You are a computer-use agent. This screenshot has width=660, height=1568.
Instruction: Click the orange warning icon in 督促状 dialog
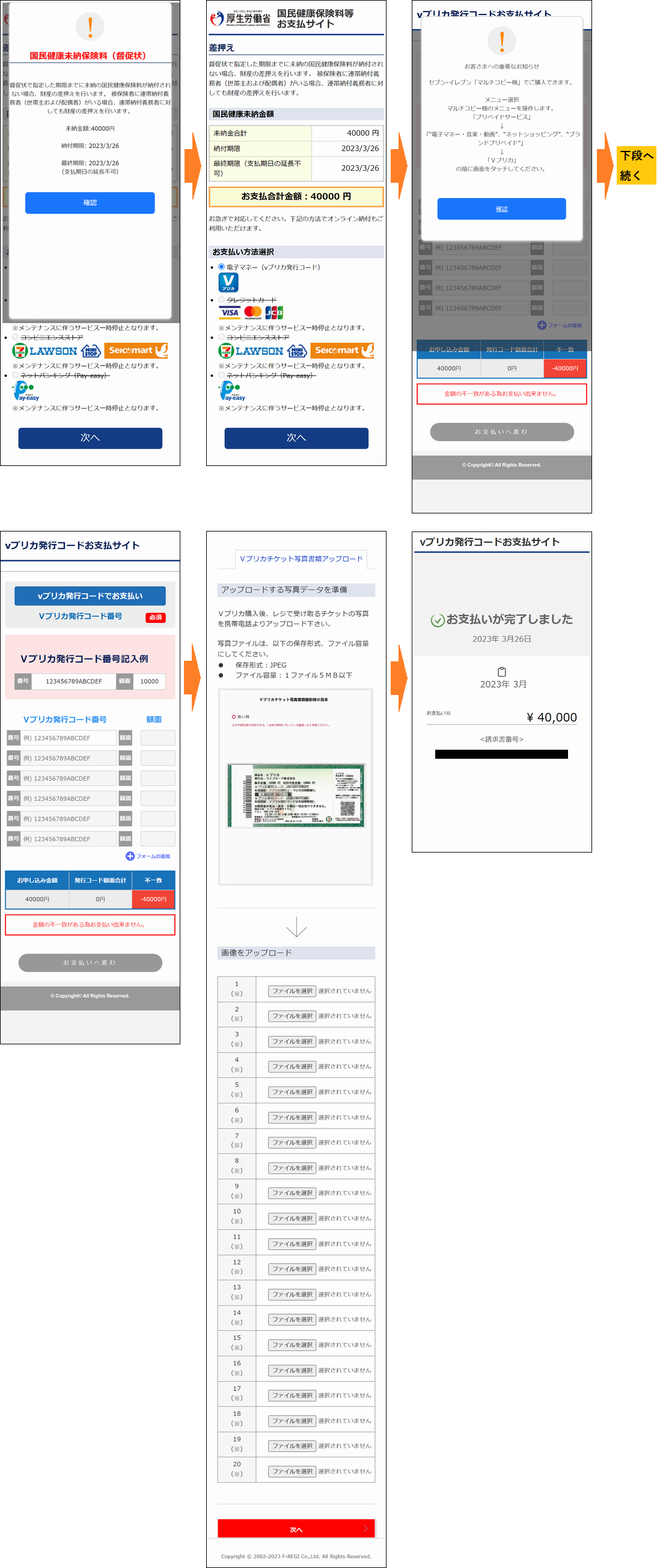point(90,27)
